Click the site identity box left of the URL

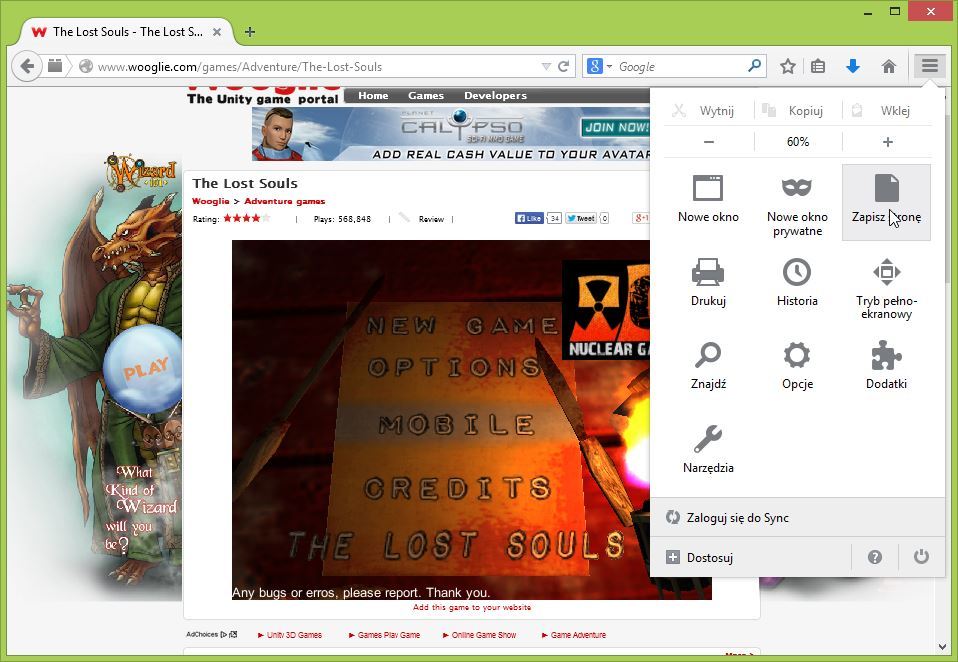(x=86, y=66)
